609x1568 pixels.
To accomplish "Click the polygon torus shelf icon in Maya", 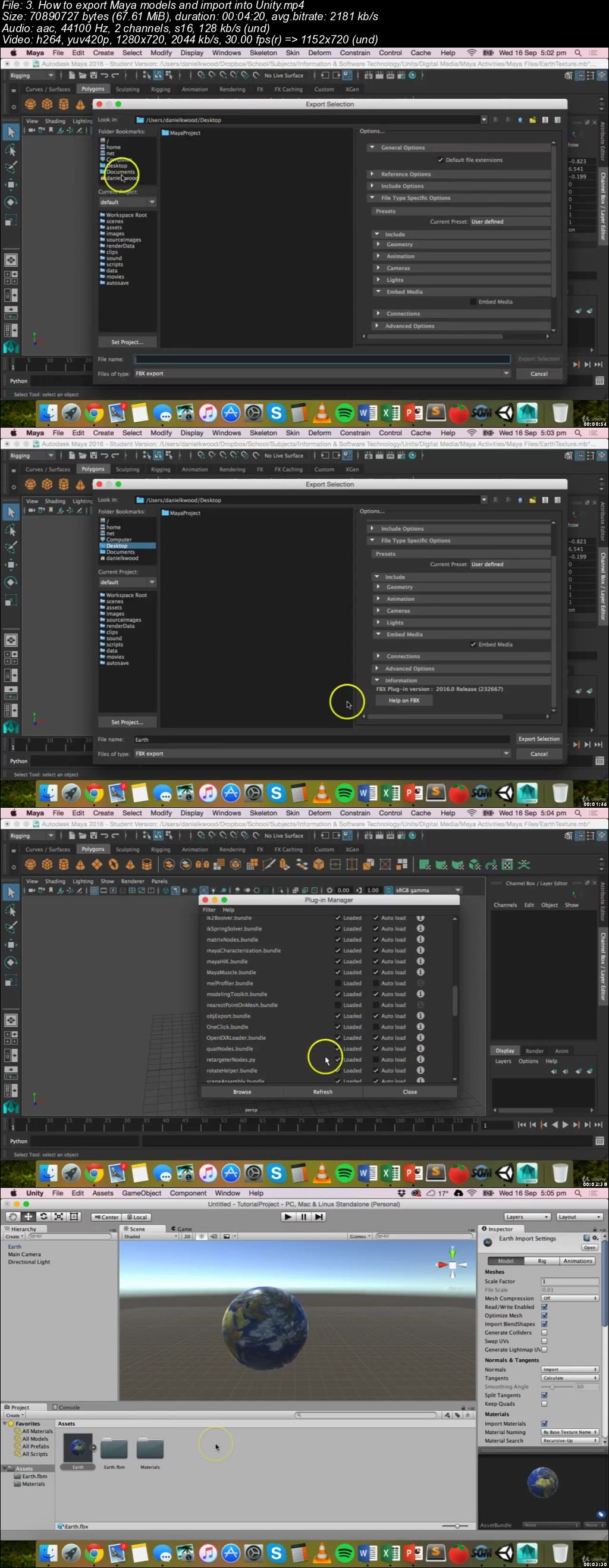I will pyautogui.click(x=113, y=864).
